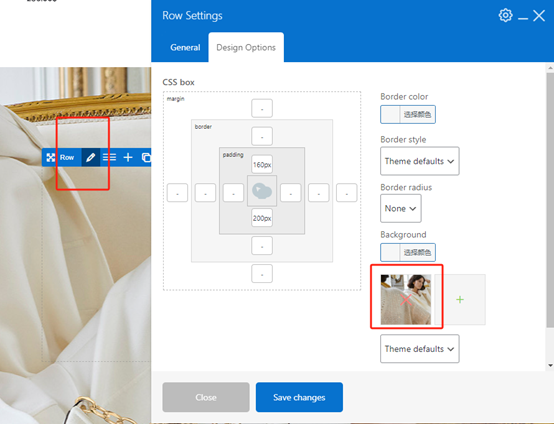
Task: Click the panel vertical scrollbar
Action: pos(550,200)
